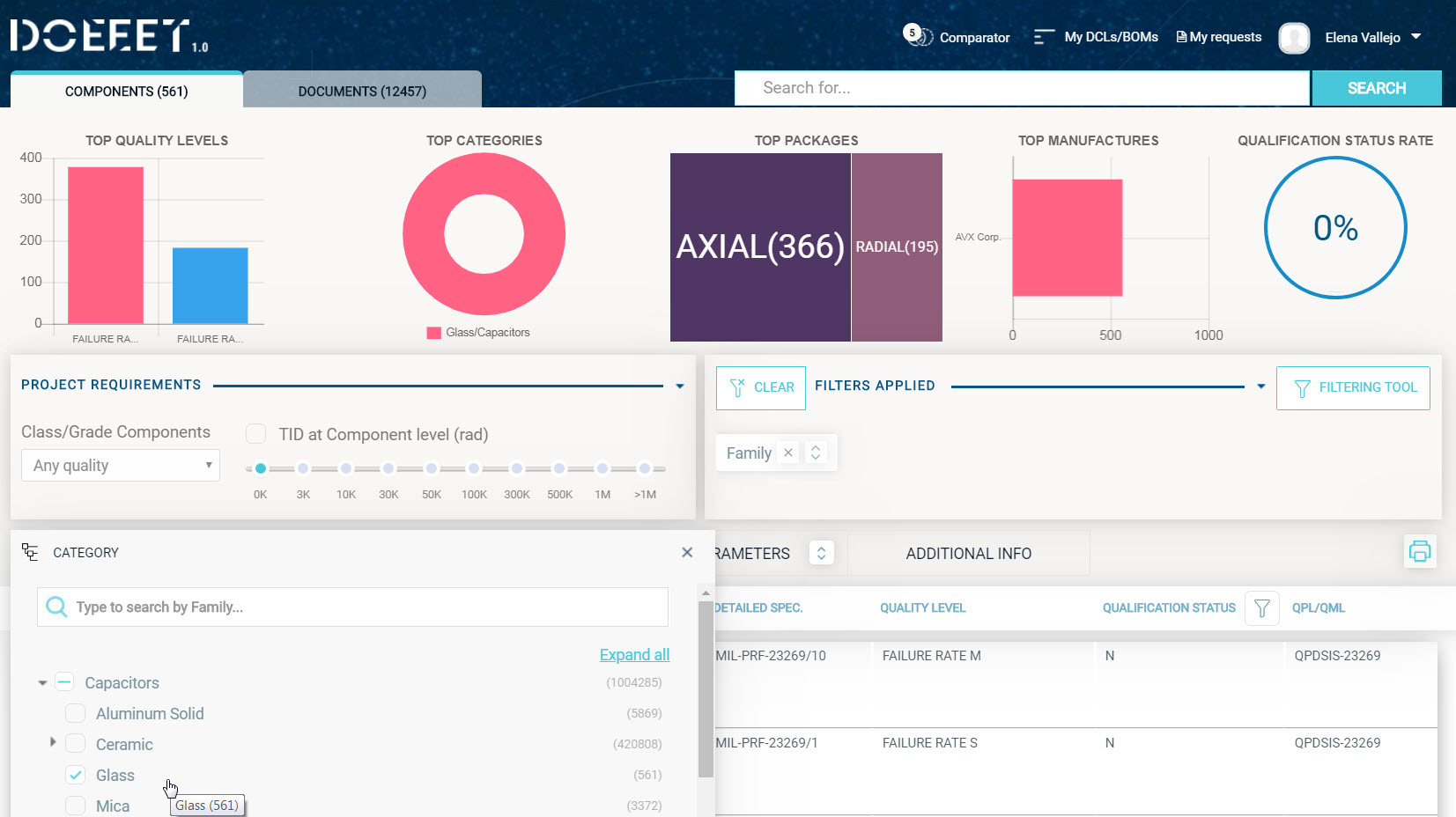Click the MIL-PRF-23269/10 cell
1456x817 pixels.
point(771,655)
